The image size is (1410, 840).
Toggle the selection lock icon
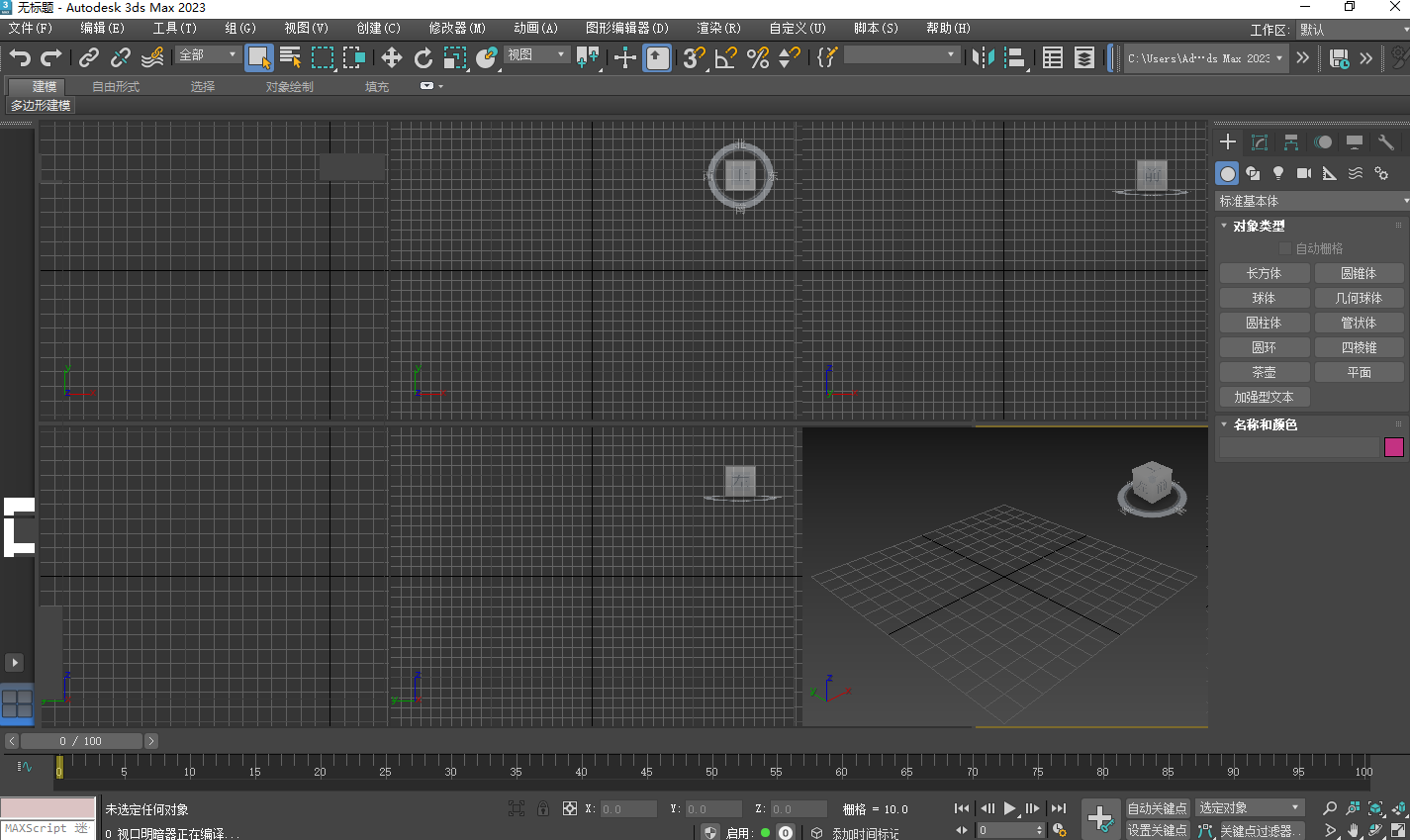(542, 808)
